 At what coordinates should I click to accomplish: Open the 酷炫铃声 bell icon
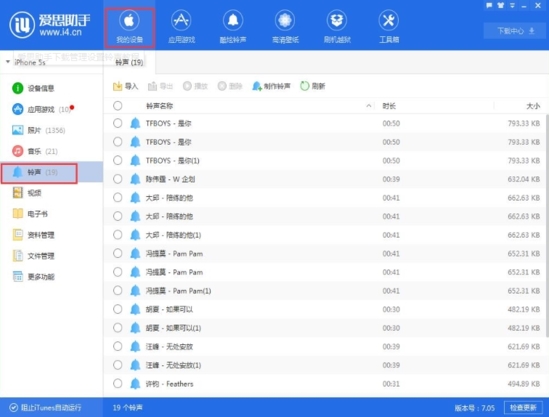point(233,20)
